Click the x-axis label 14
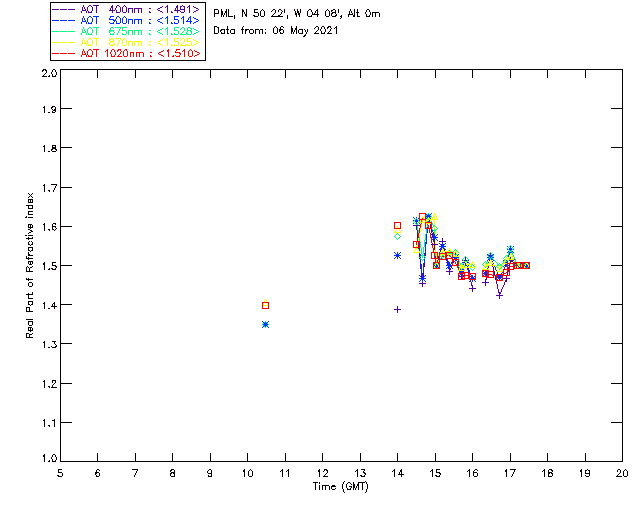Viewport: 640px width, 512px height. (x=398, y=473)
